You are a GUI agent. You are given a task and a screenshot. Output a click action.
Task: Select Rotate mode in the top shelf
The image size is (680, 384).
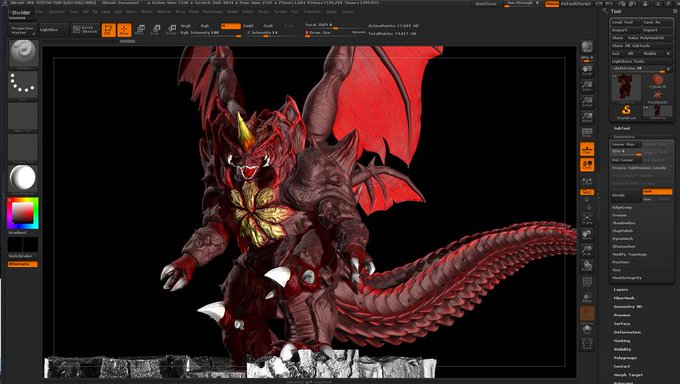click(171, 30)
